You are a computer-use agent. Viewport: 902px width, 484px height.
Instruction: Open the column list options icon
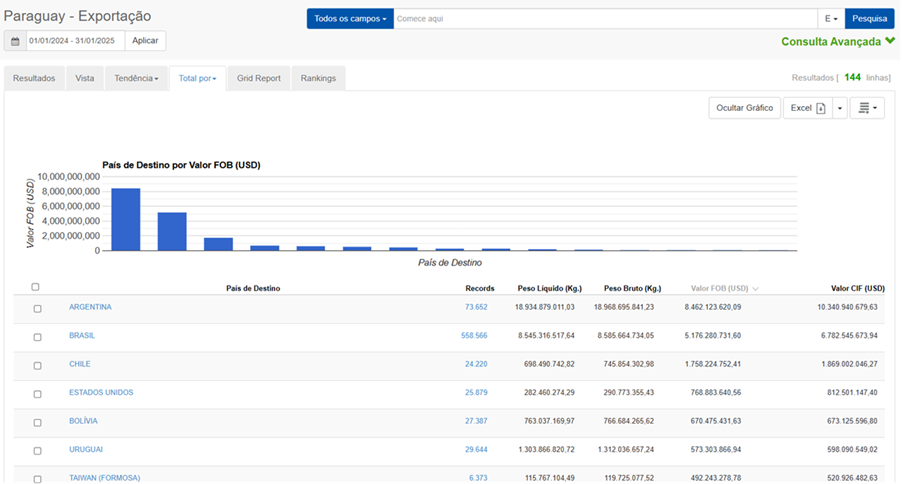point(866,108)
